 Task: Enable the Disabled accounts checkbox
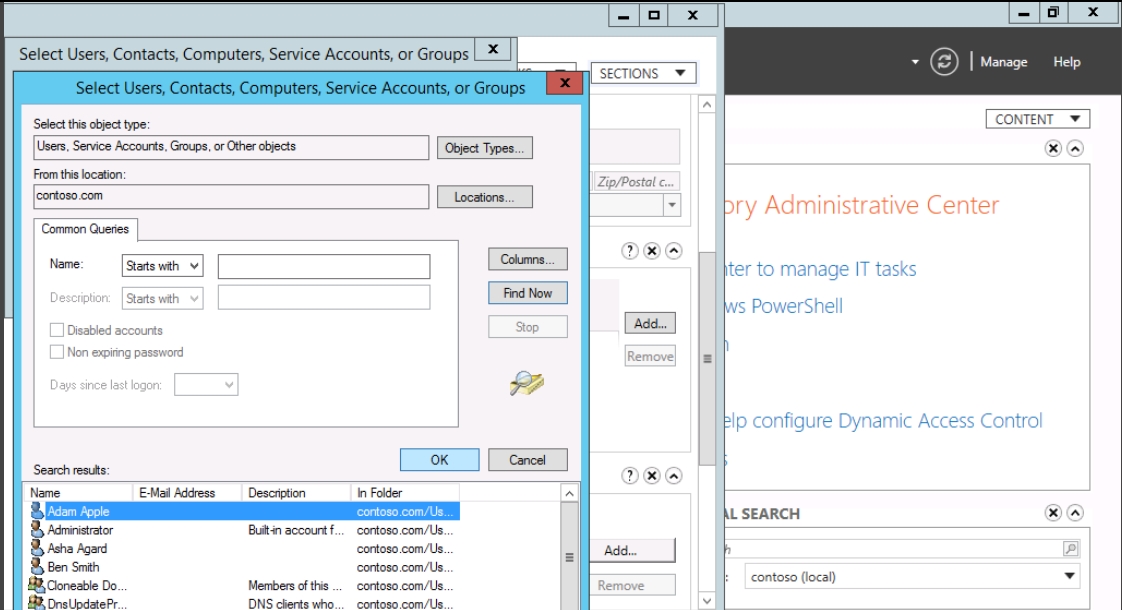57,330
